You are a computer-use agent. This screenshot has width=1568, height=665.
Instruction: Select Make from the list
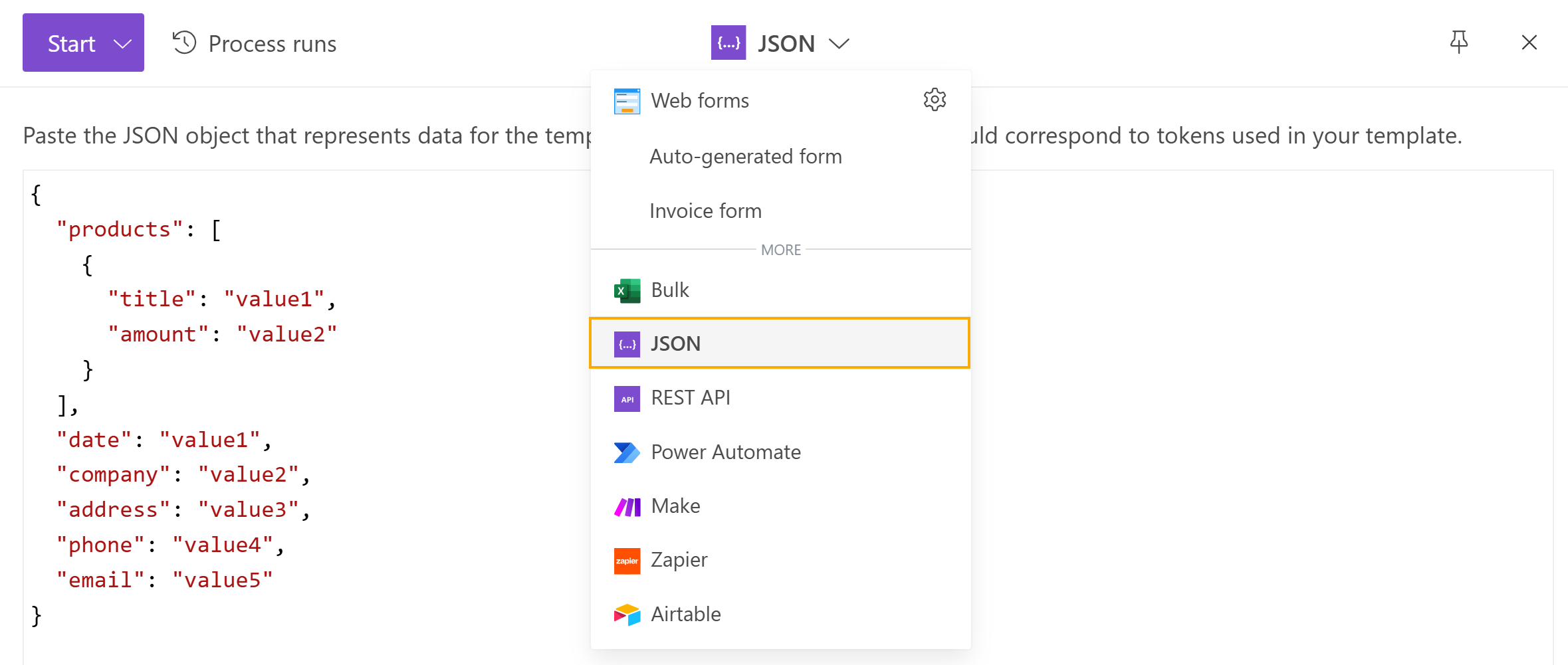pyautogui.click(x=780, y=506)
